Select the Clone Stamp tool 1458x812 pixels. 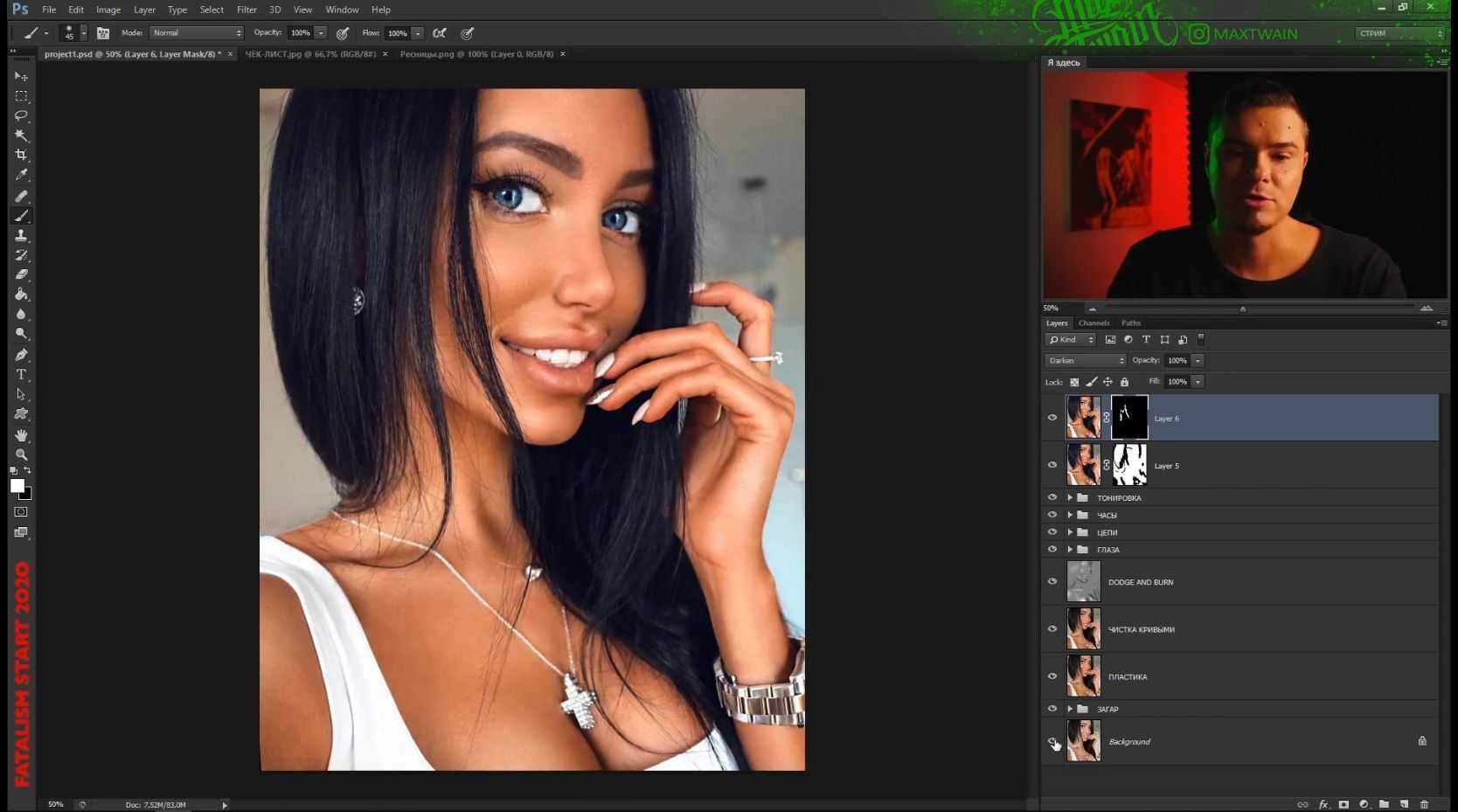(21, 236)
